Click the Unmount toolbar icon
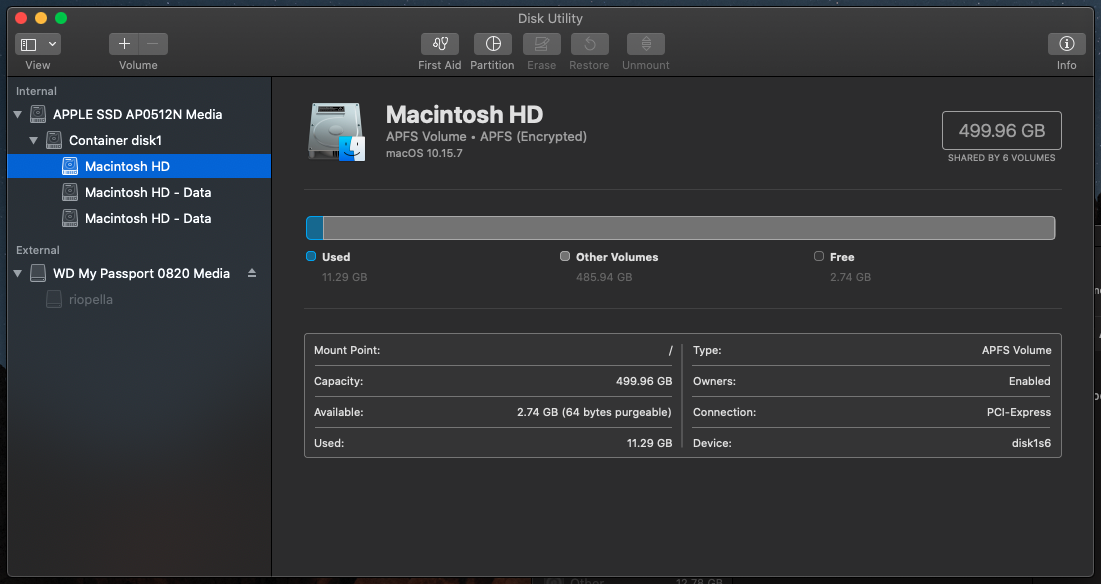Viewport: 1101px width, 584px height. coord(646,44)
